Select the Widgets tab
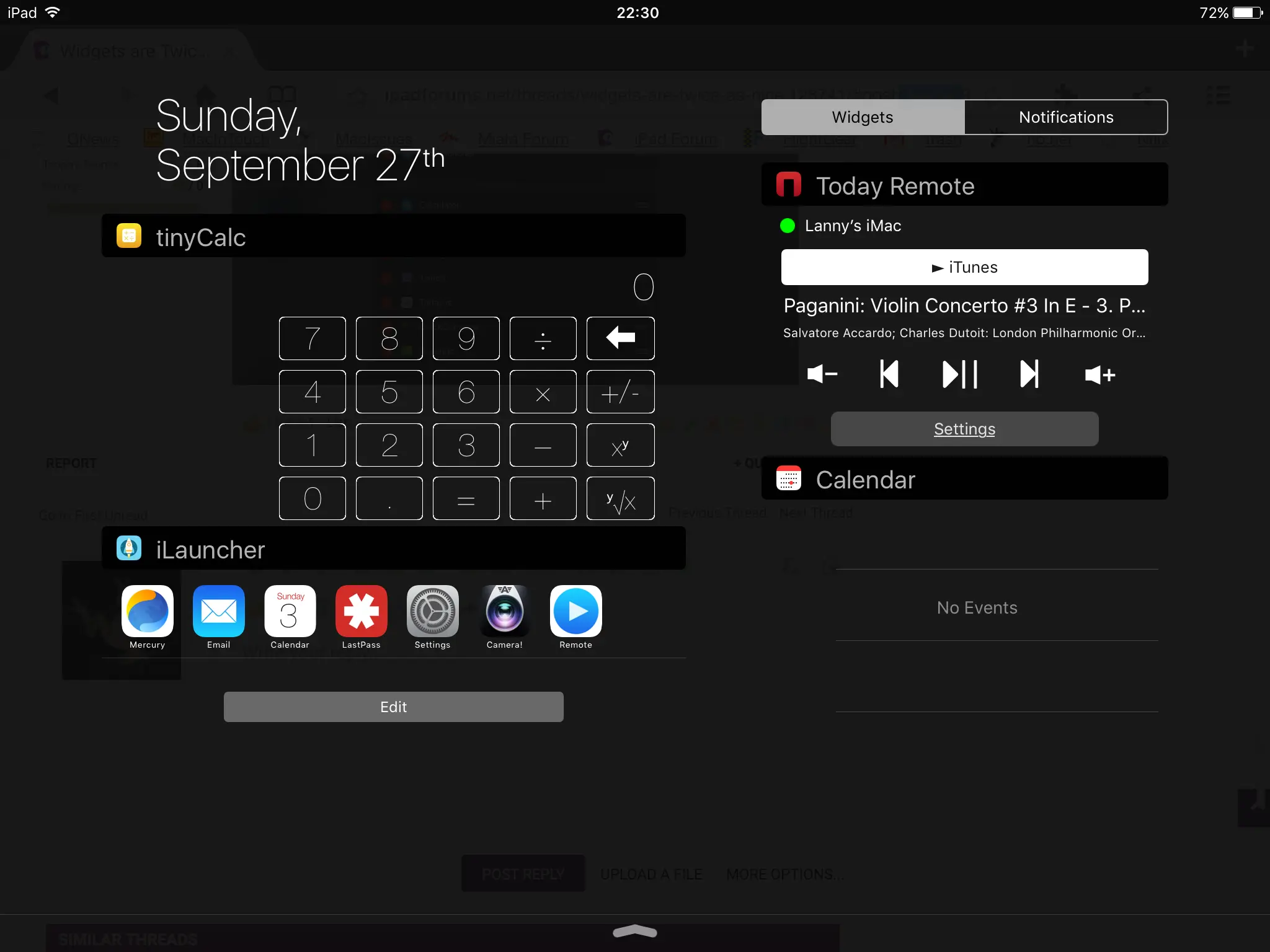This screenshot has height=952, width=1270. [x=863, y=117]
